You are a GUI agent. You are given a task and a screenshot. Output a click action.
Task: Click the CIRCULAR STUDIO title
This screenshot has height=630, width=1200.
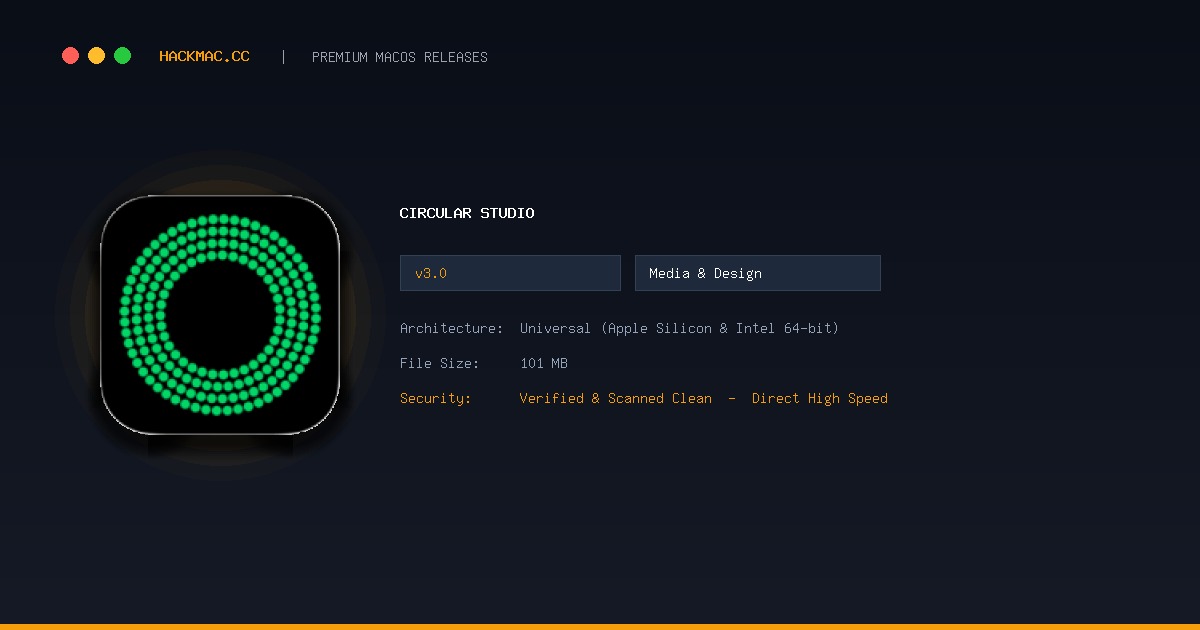click(x=467, y=213)
